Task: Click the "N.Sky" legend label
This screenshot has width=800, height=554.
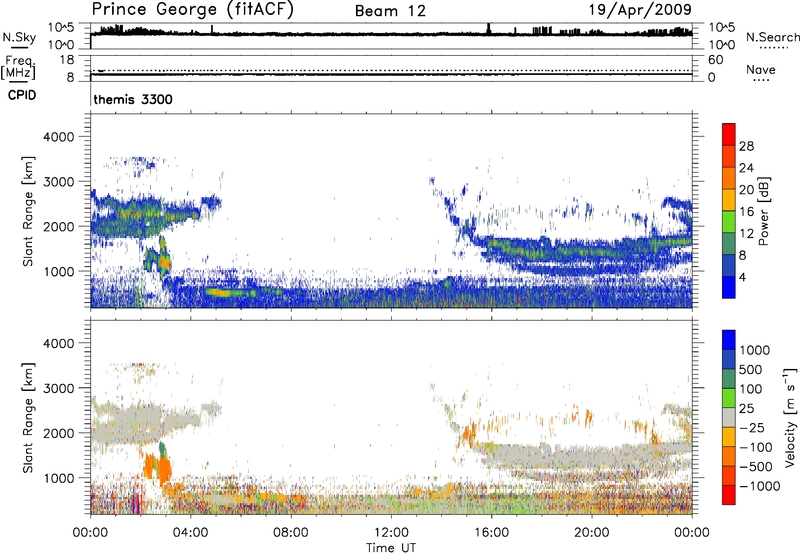Action: point(19,37)
